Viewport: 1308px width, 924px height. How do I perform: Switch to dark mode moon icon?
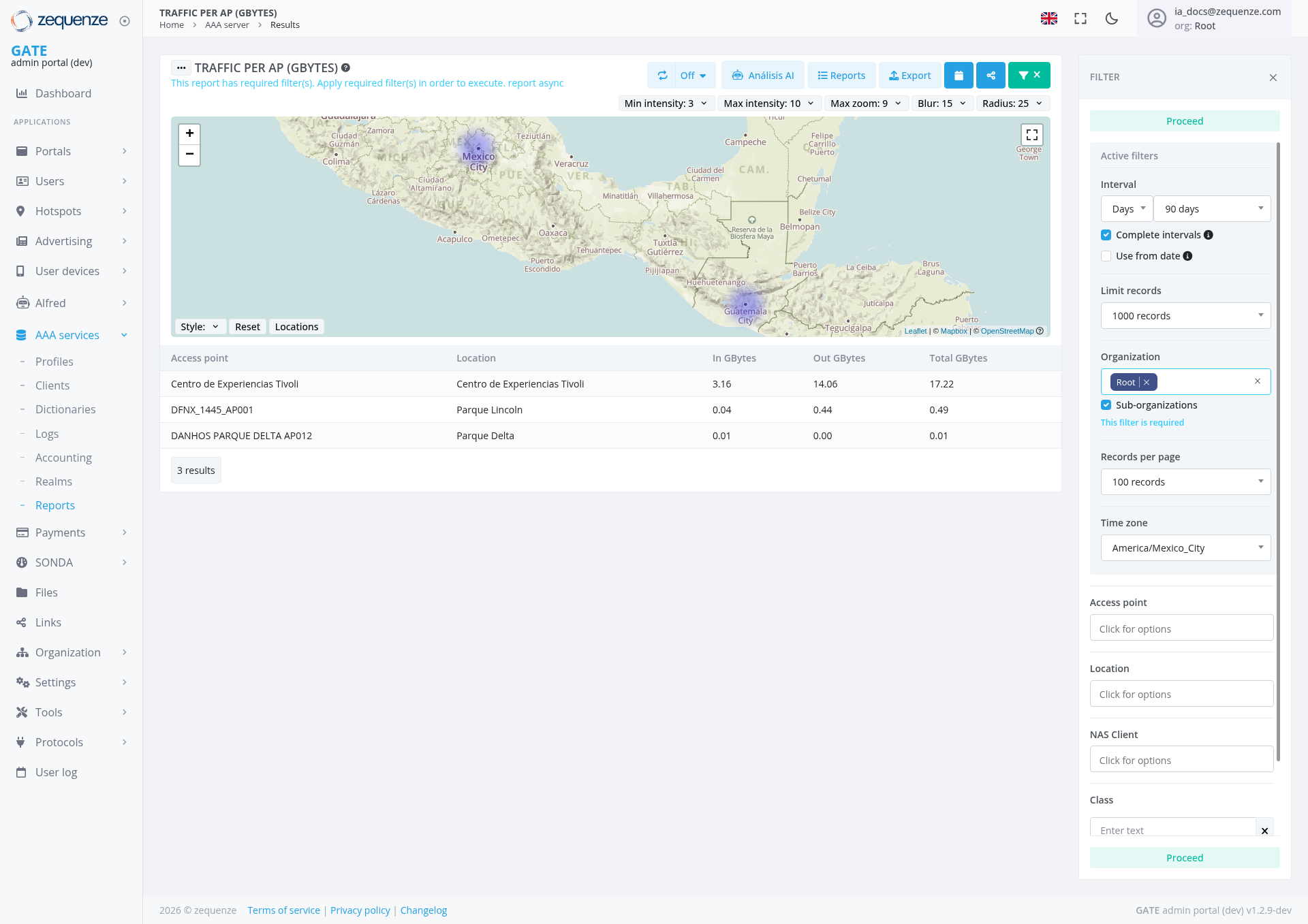1112,18
